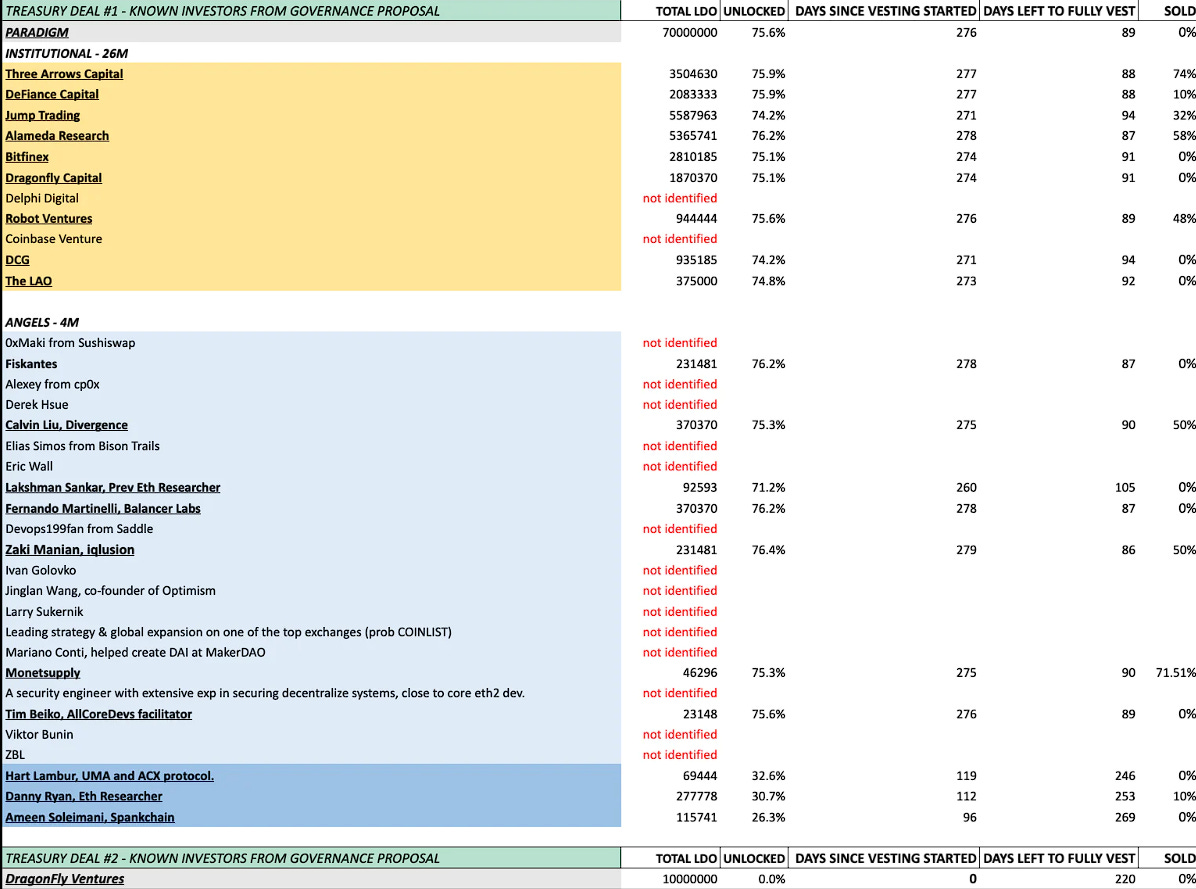
Task: Select Devops199fan from Saddle cell
Action: (x=79, y=529)
